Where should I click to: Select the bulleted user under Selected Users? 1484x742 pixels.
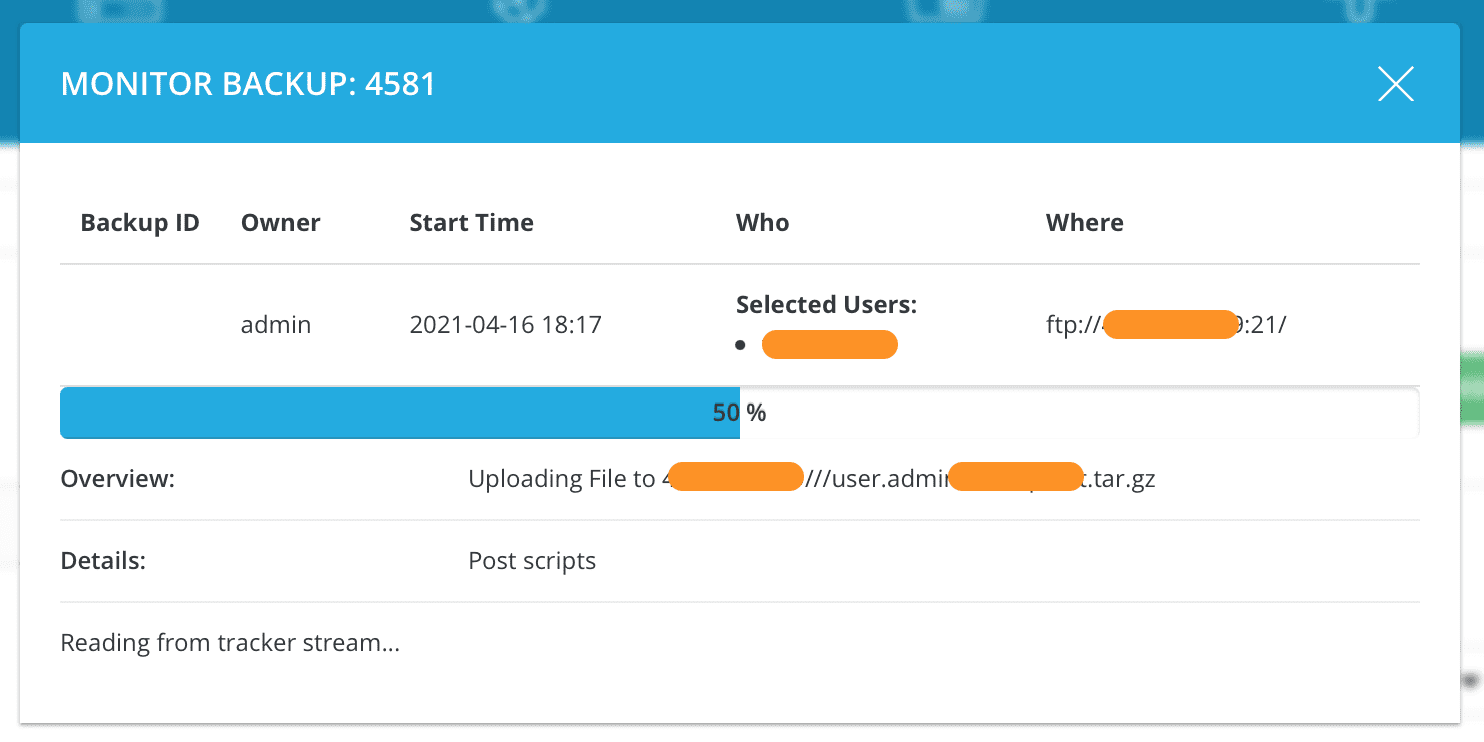(x=830, y=344)
